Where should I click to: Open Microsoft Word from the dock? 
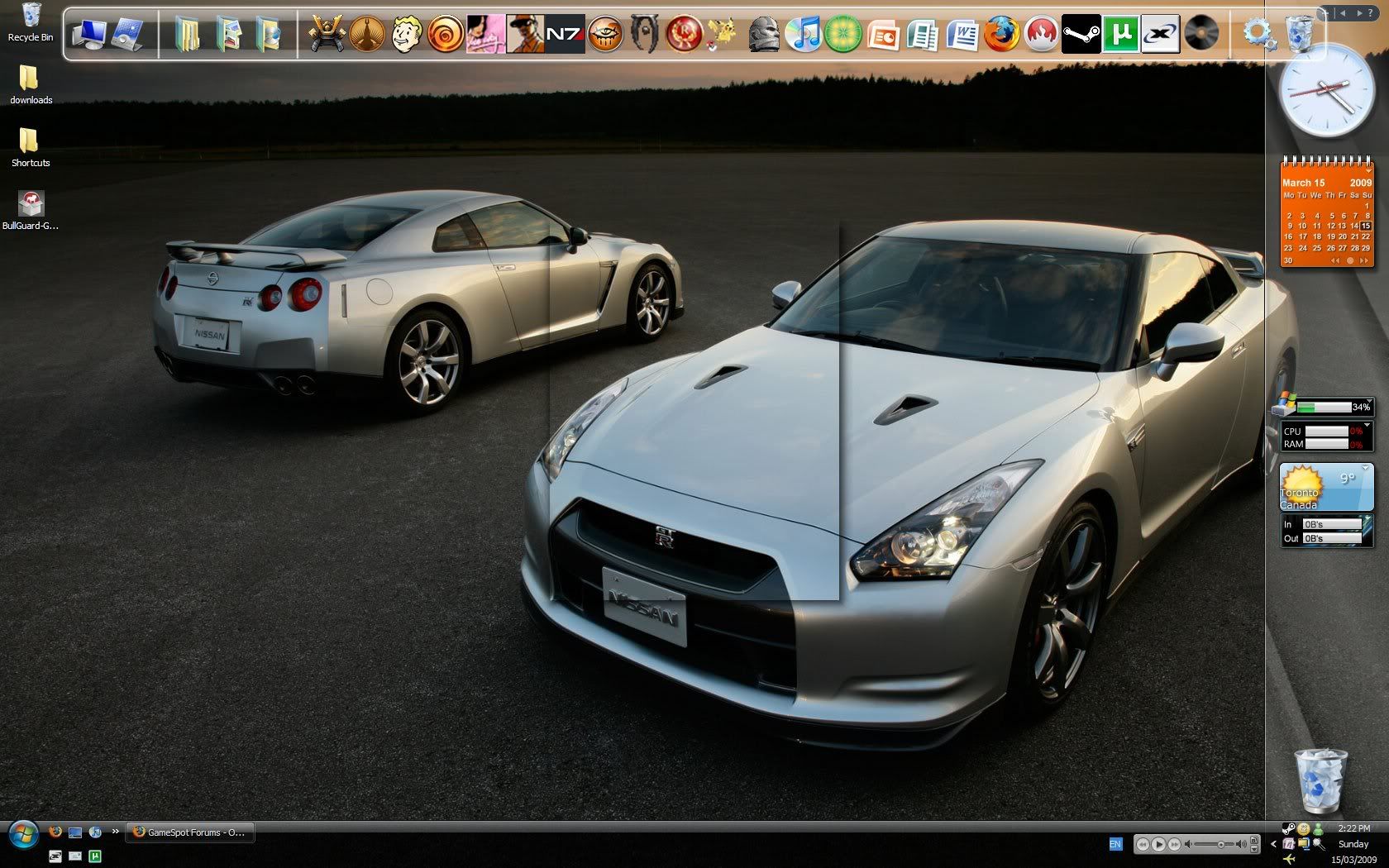coord(962,35)
